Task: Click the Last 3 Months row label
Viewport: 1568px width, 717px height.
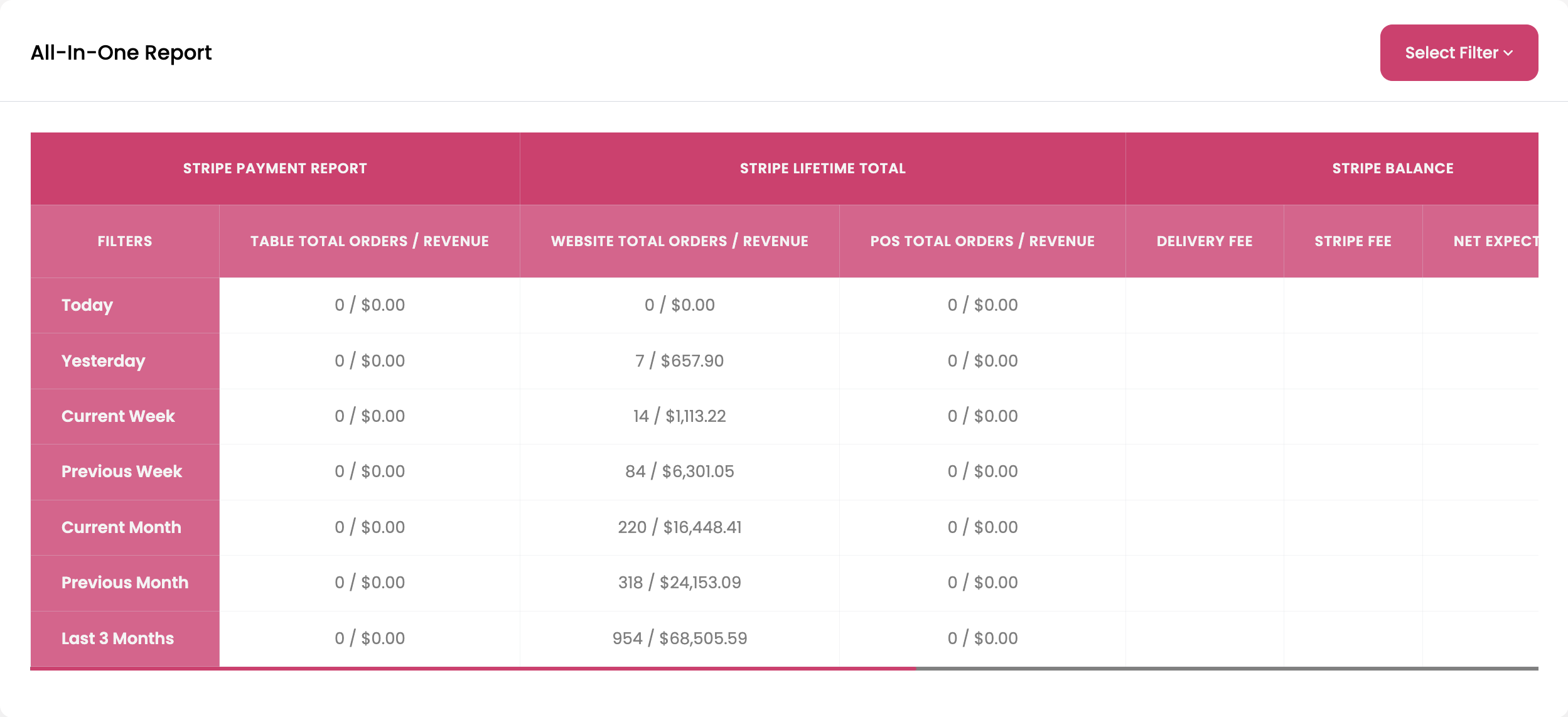Action: (x=117, y=639)
